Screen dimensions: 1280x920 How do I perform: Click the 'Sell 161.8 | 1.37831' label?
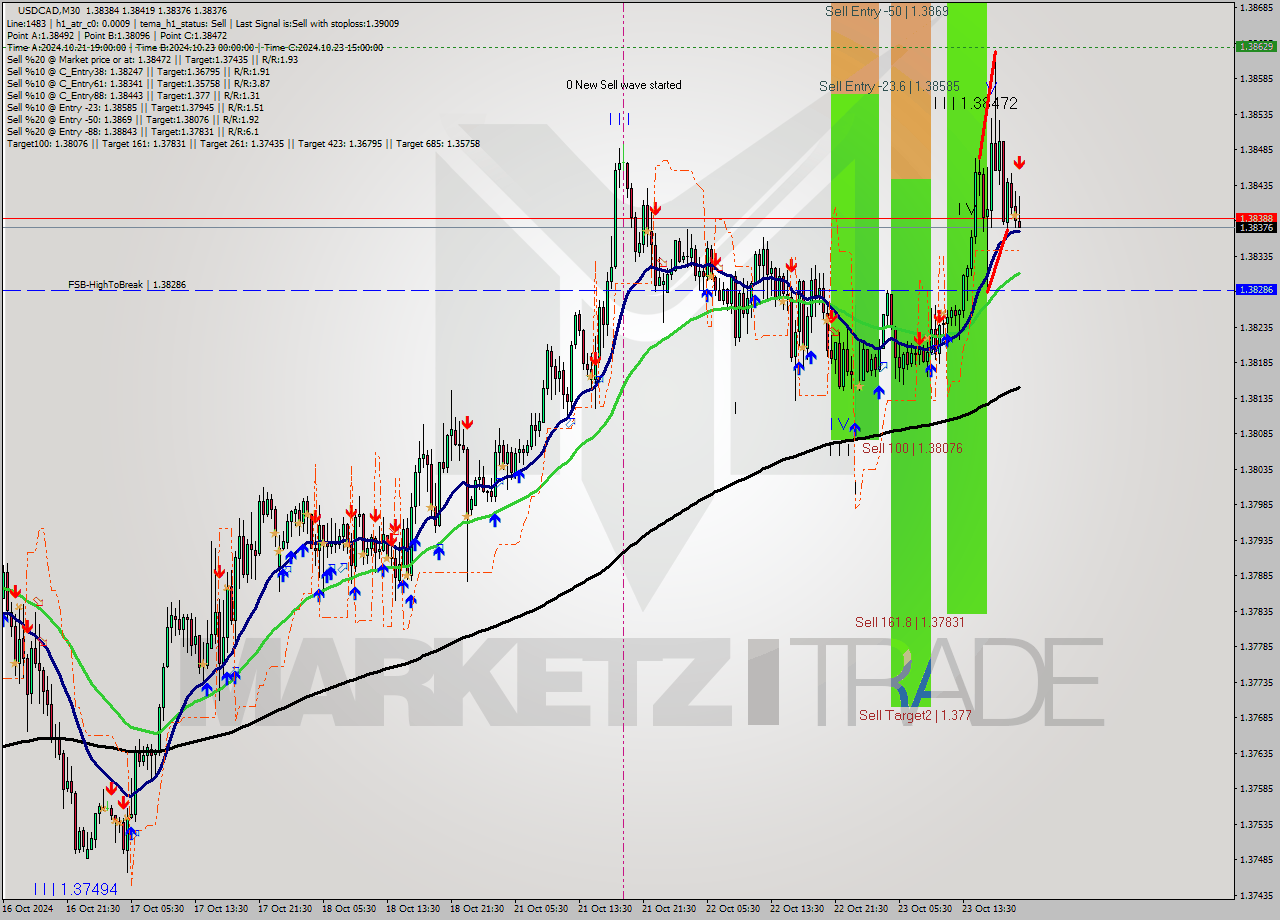click(x=909, y=622)
